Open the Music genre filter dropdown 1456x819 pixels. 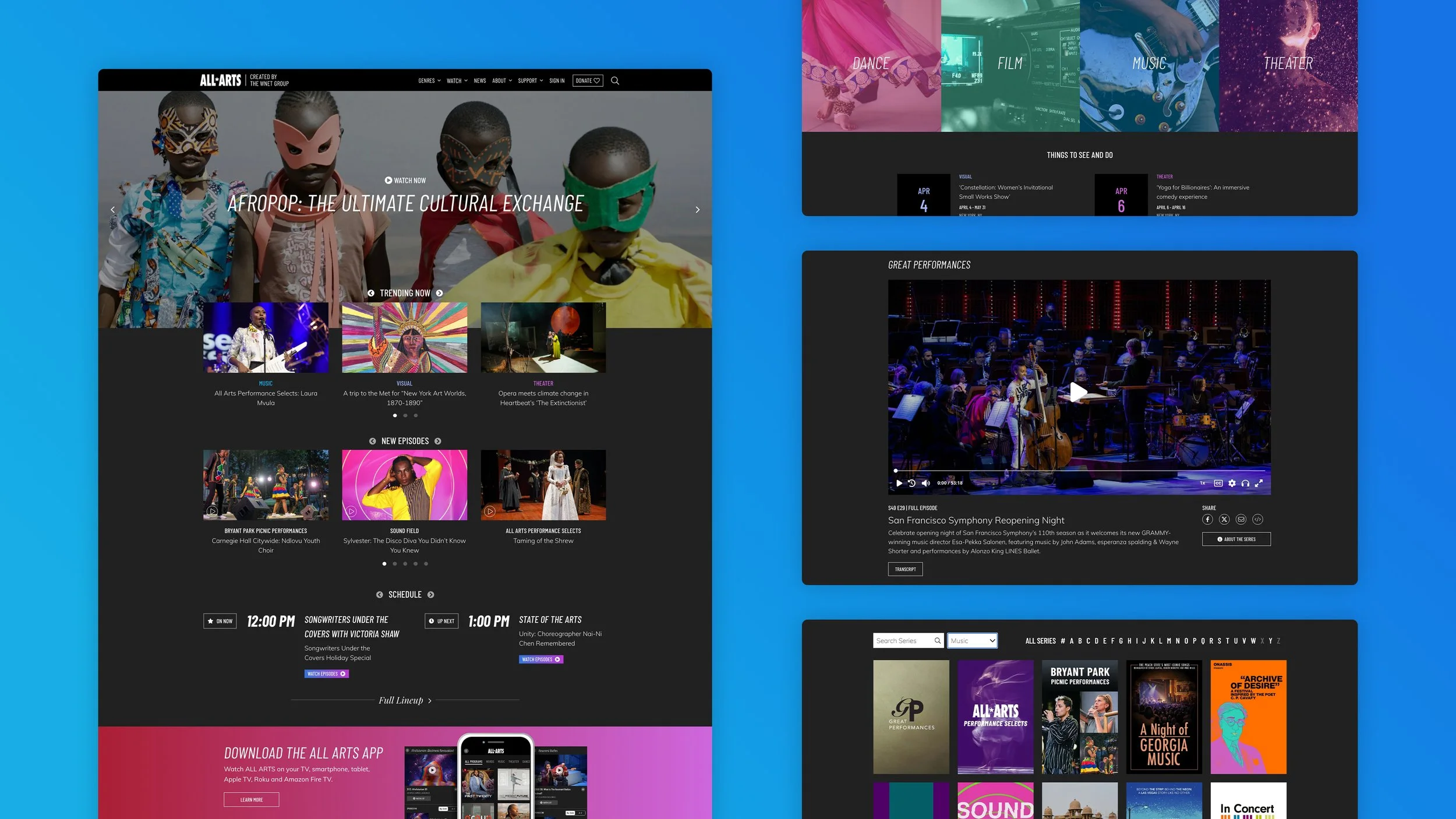[972, 641]
